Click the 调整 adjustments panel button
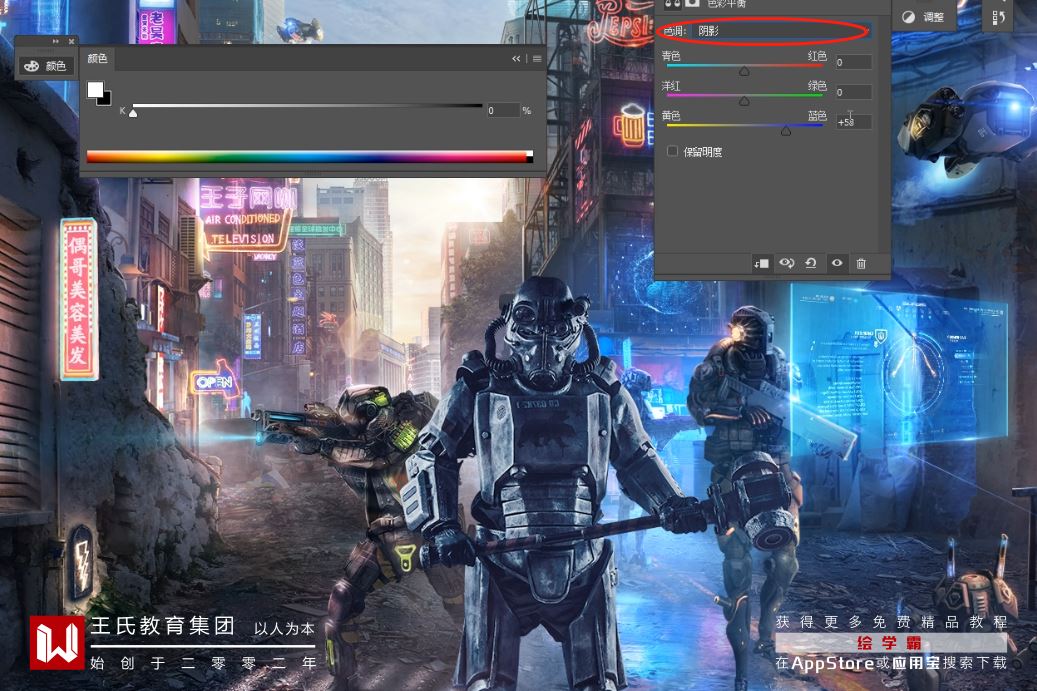Image resolution: width=1037 pixels, height=691 pixels. [x=923, y=17]
